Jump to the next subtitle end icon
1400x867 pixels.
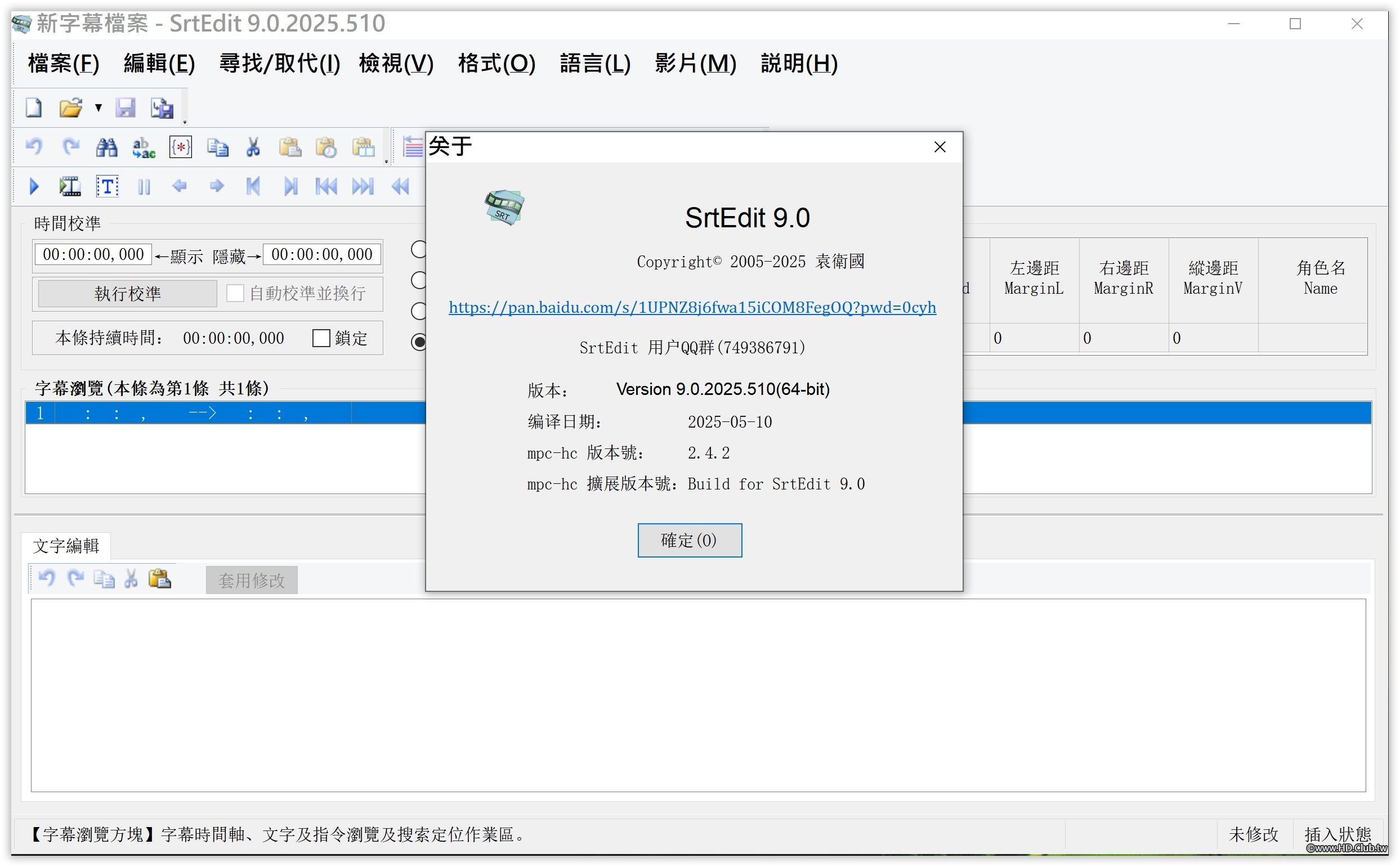pos(291,186)
